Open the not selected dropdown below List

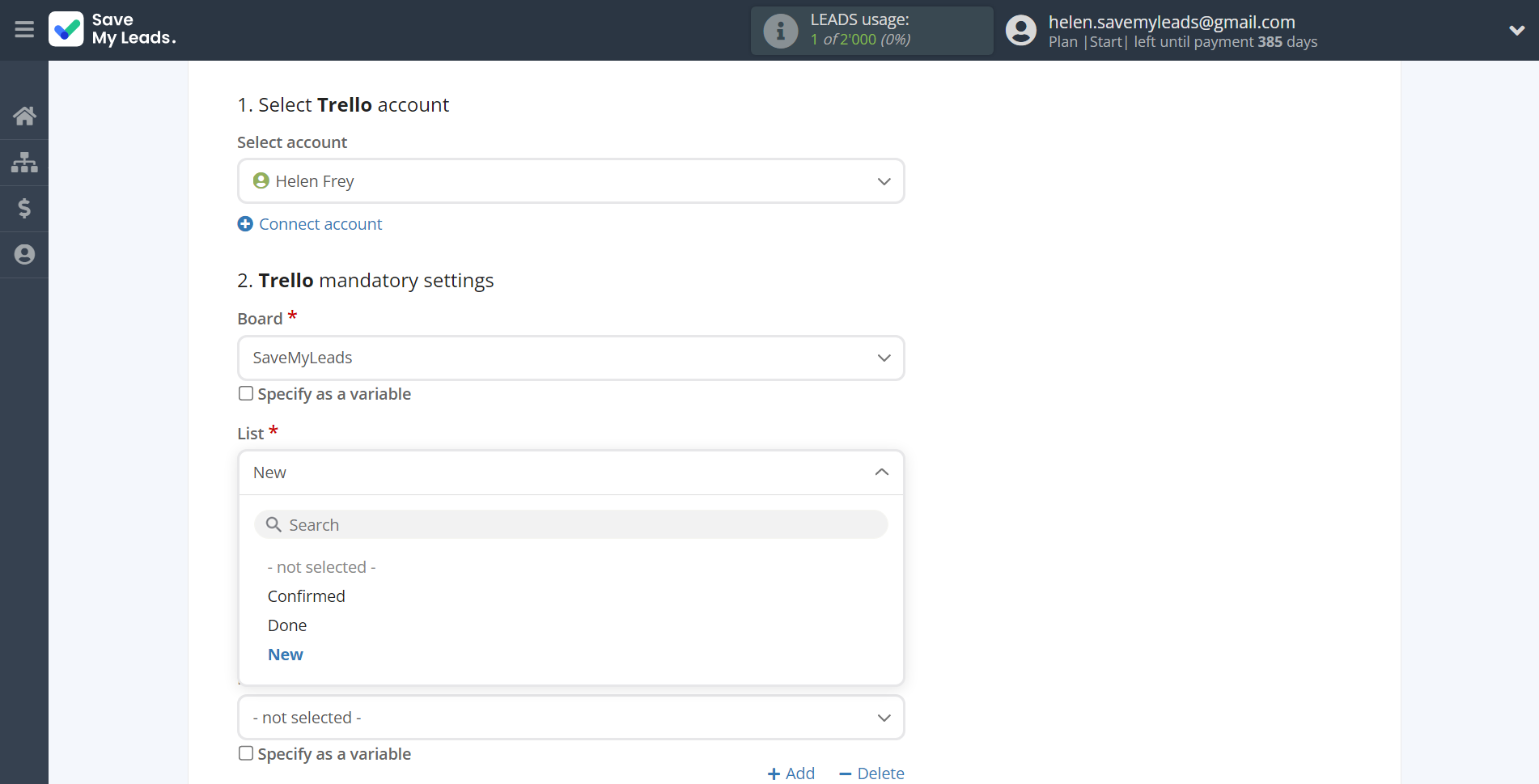pyautogui.click(x=570, y=718)
